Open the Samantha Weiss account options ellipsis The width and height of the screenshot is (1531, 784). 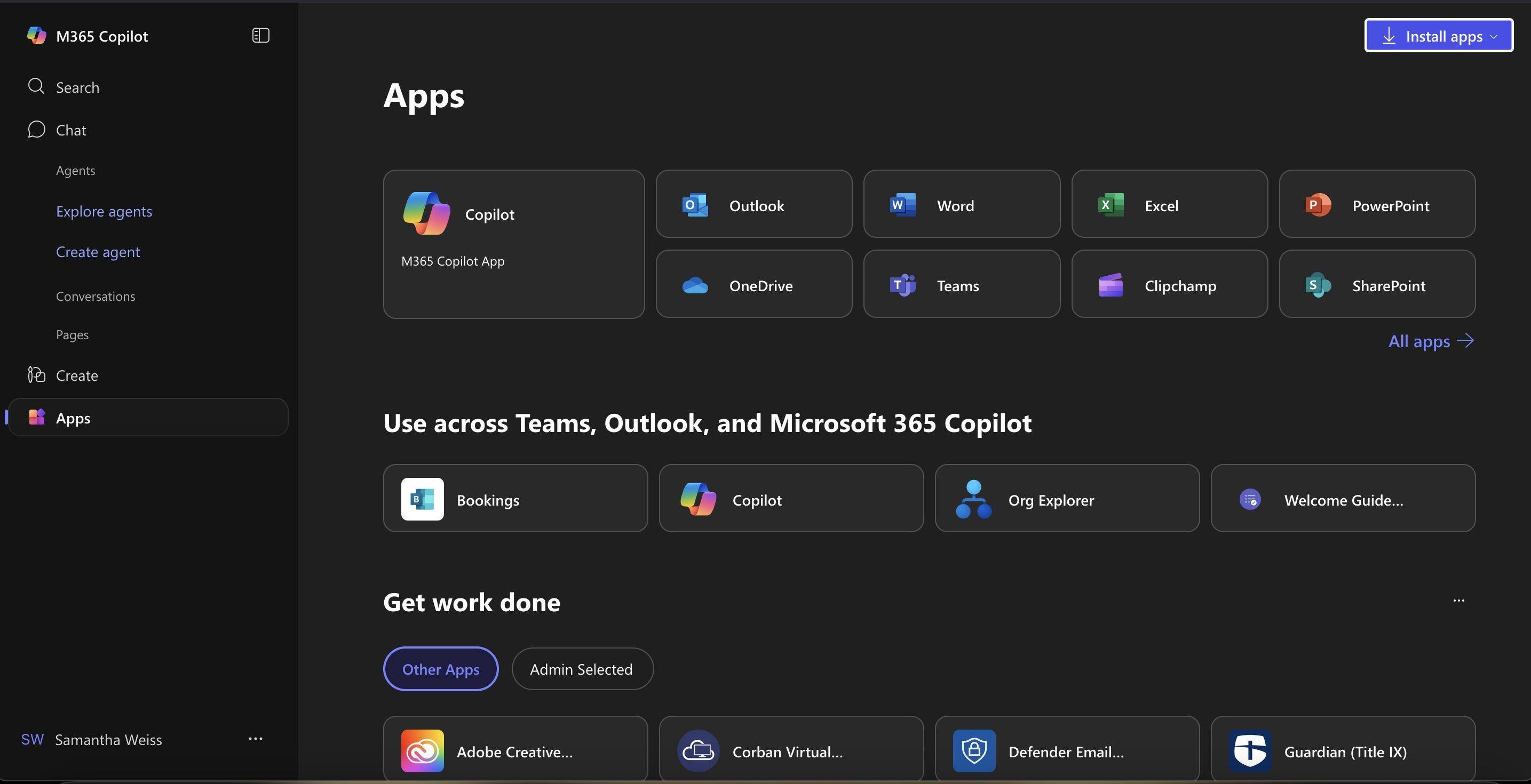[255, 739]
